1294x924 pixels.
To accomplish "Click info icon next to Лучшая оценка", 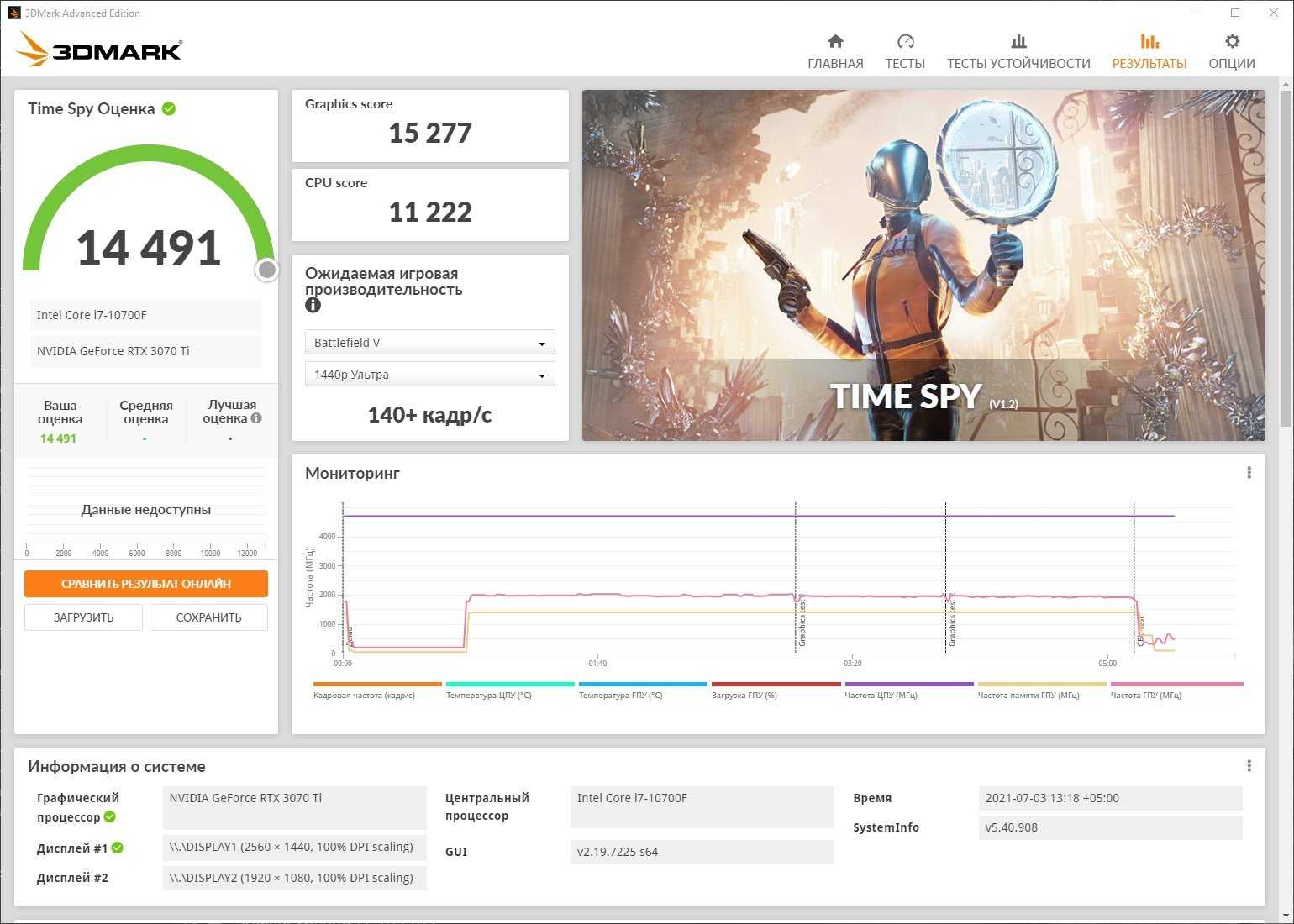I will (x=256, y=418).
